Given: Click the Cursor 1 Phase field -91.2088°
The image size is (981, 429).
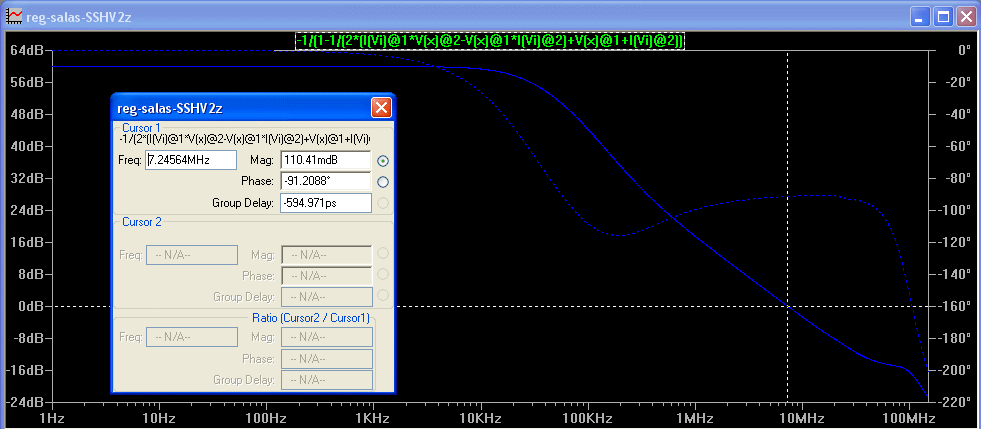Looking at the screenshot, I should coord(327,181).
